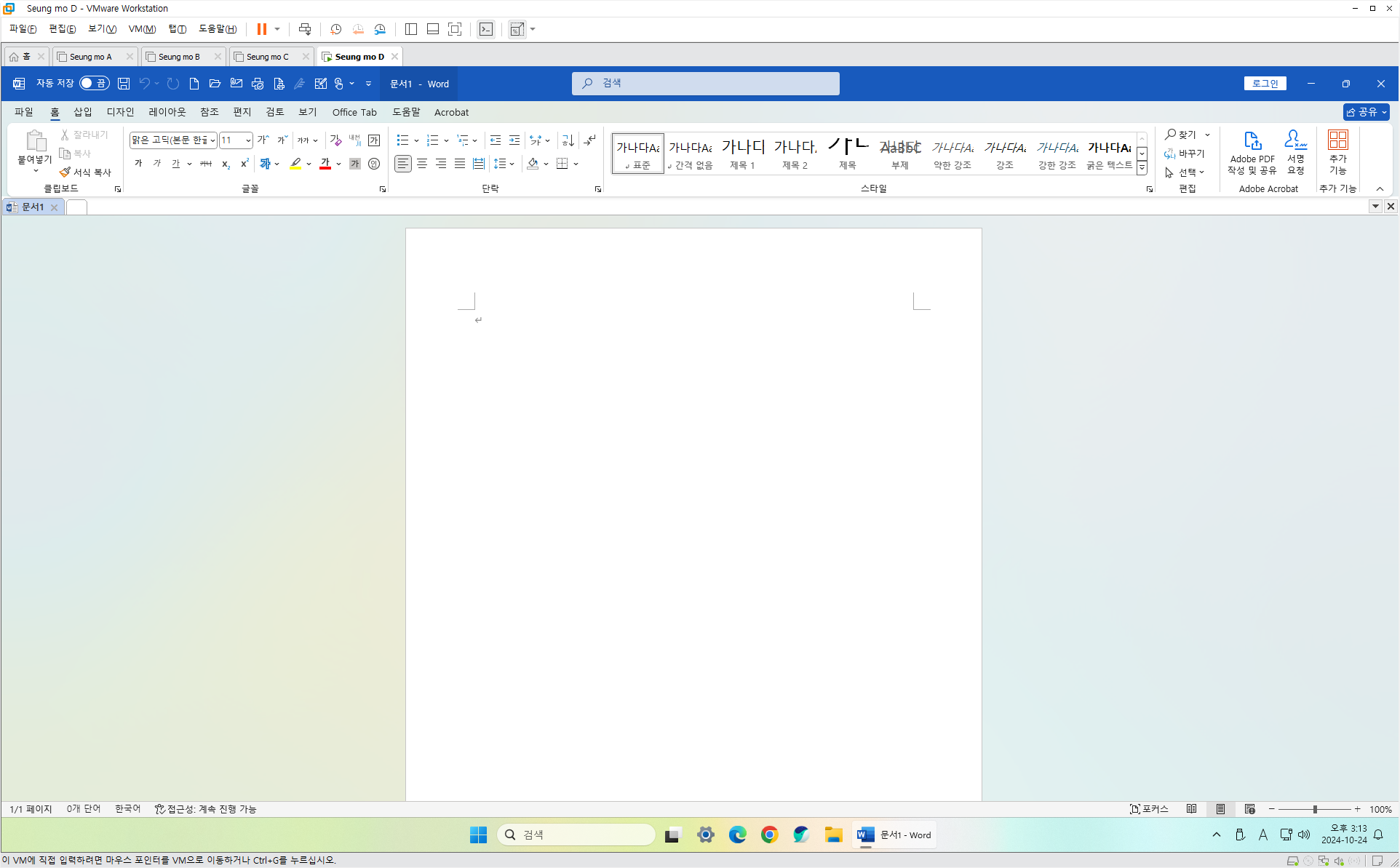Expand the styles gallery more arrow
Screen dimensions: 1400x868
pos(1142,168)
